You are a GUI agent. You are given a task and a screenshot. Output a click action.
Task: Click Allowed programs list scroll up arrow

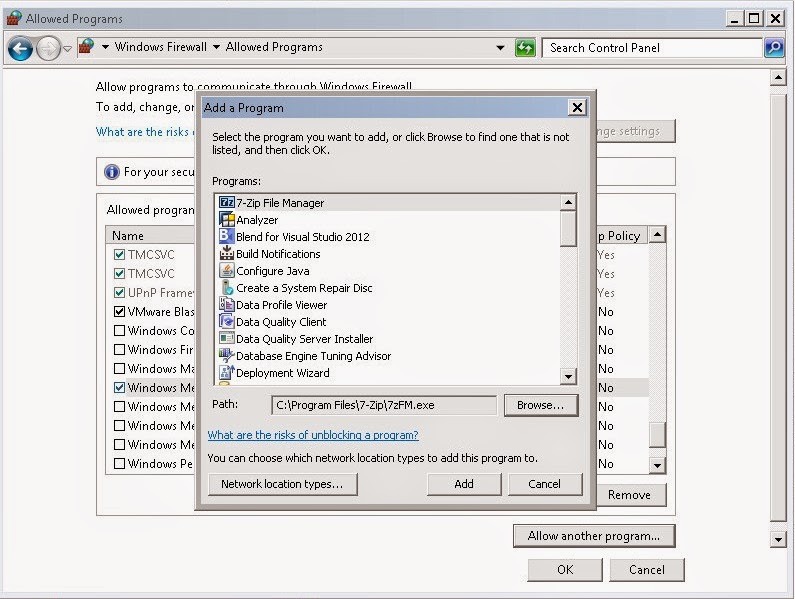[x=657, y=234]
